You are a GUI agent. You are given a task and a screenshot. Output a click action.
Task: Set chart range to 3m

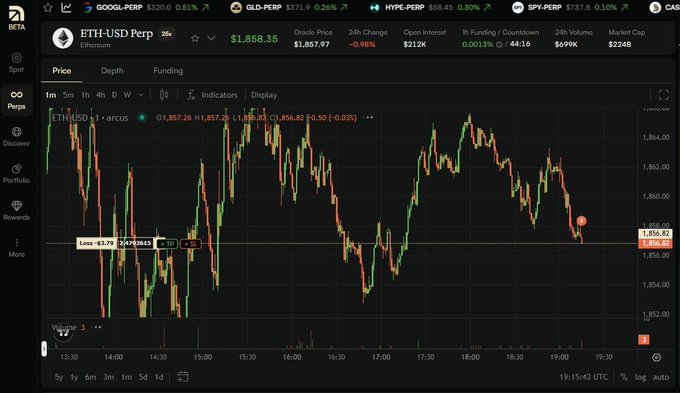pyautogui.click(x=108, y=377)
